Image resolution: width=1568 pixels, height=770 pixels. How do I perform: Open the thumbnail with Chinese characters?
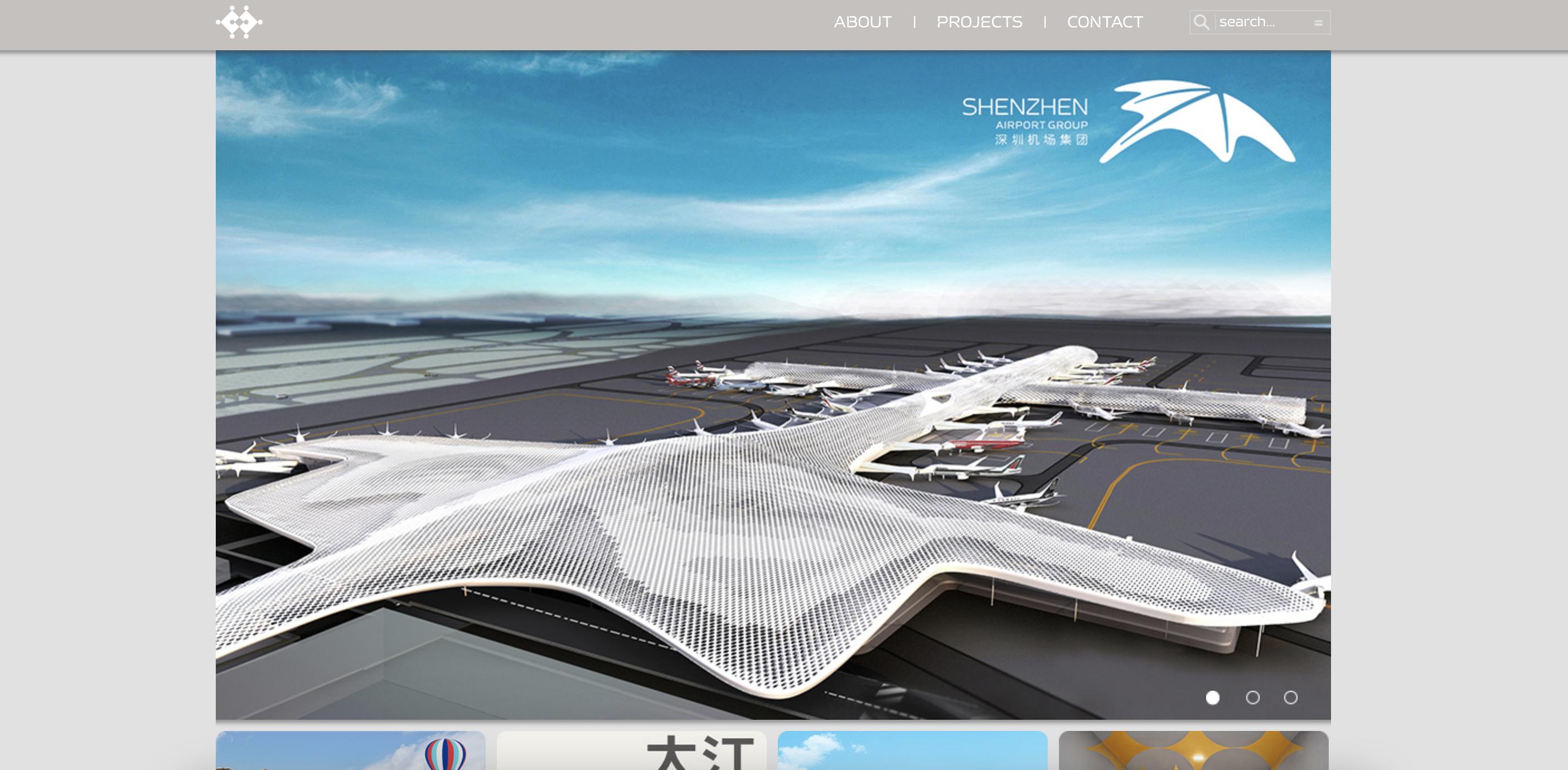tap(631, 751)
